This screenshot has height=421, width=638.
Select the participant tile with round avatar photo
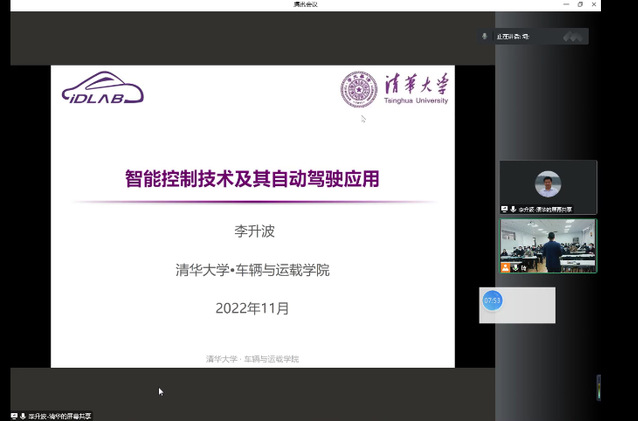[x=548, y=184]
